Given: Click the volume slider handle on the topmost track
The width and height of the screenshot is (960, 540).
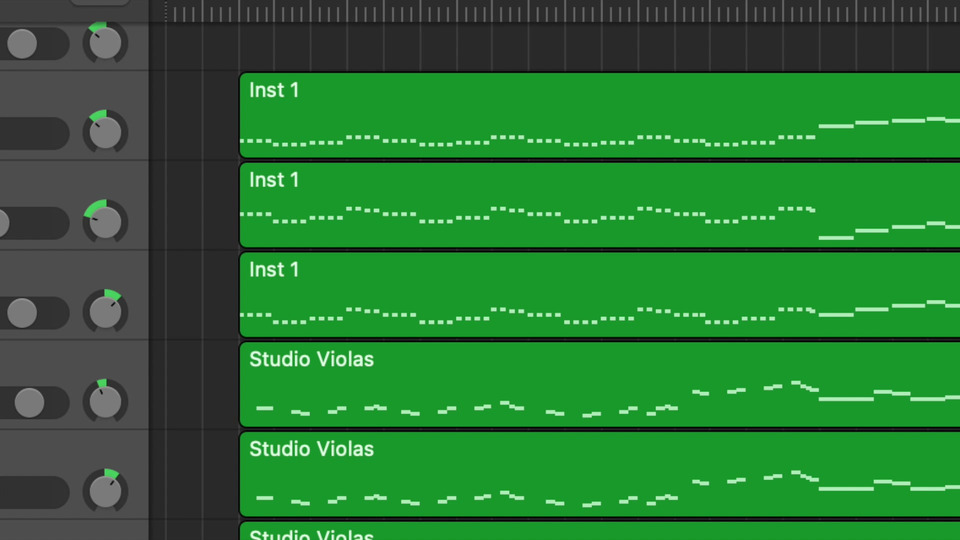Looking at the screenshot, I should coord(22,44).
